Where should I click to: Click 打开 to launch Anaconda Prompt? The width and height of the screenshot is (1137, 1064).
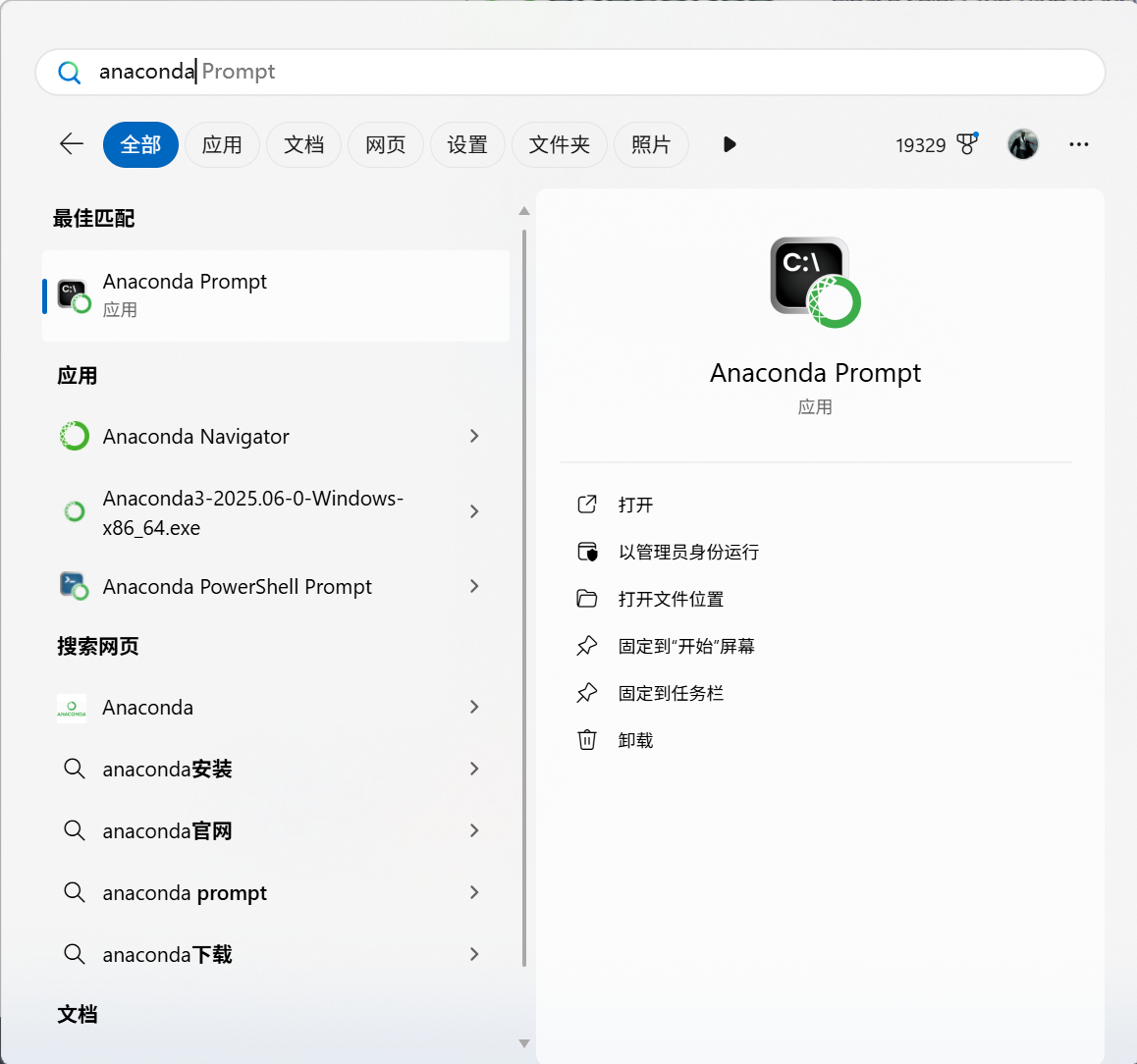point(635,505)
